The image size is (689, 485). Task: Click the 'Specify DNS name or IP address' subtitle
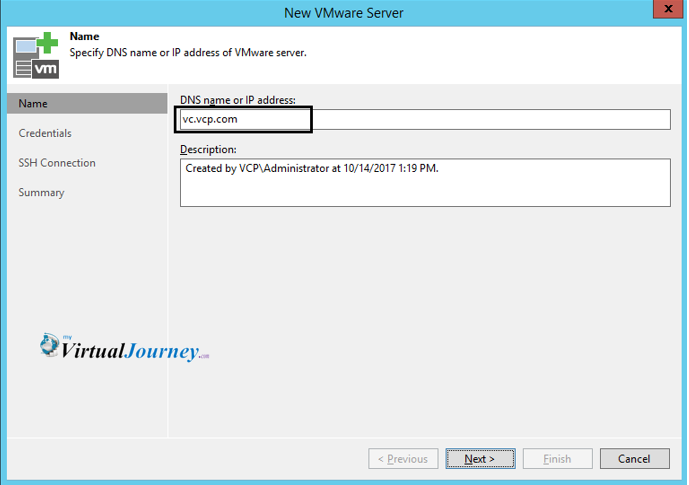pyautogui.click(x=188, y=53)
